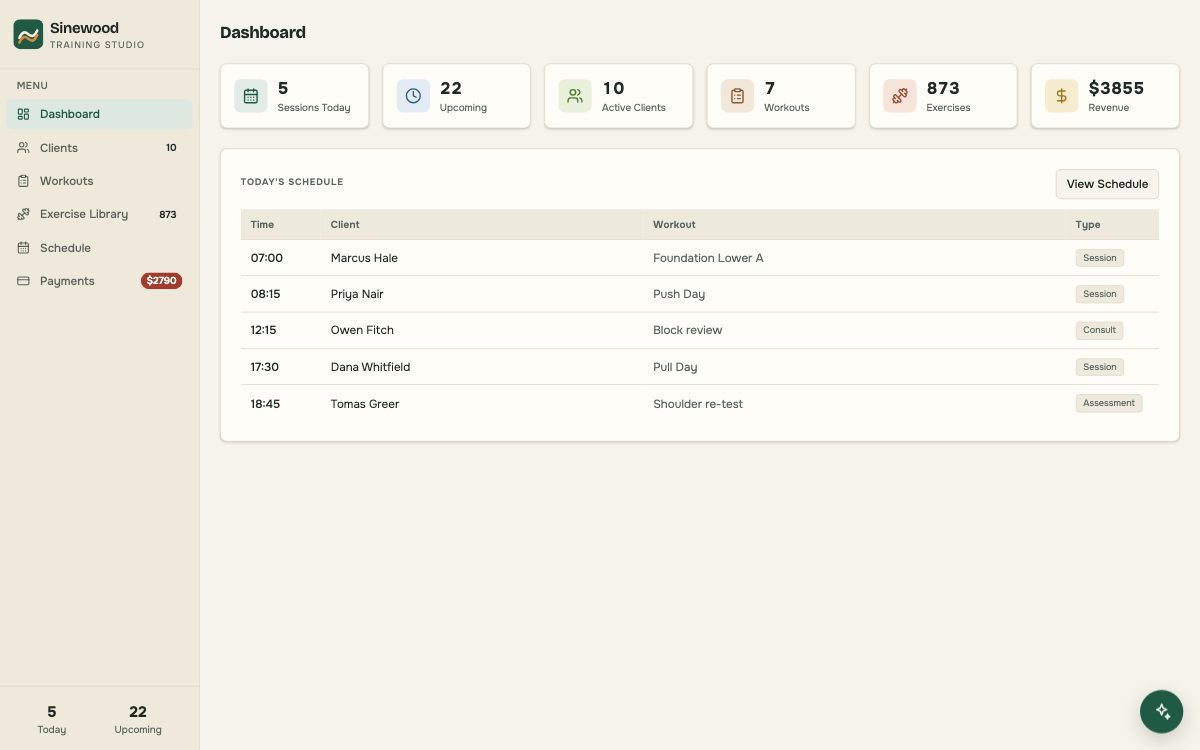This screenshot has height=750, width=1200.
Task: Select Dashboard in the sidebar menu
Action: pos(99,114)
